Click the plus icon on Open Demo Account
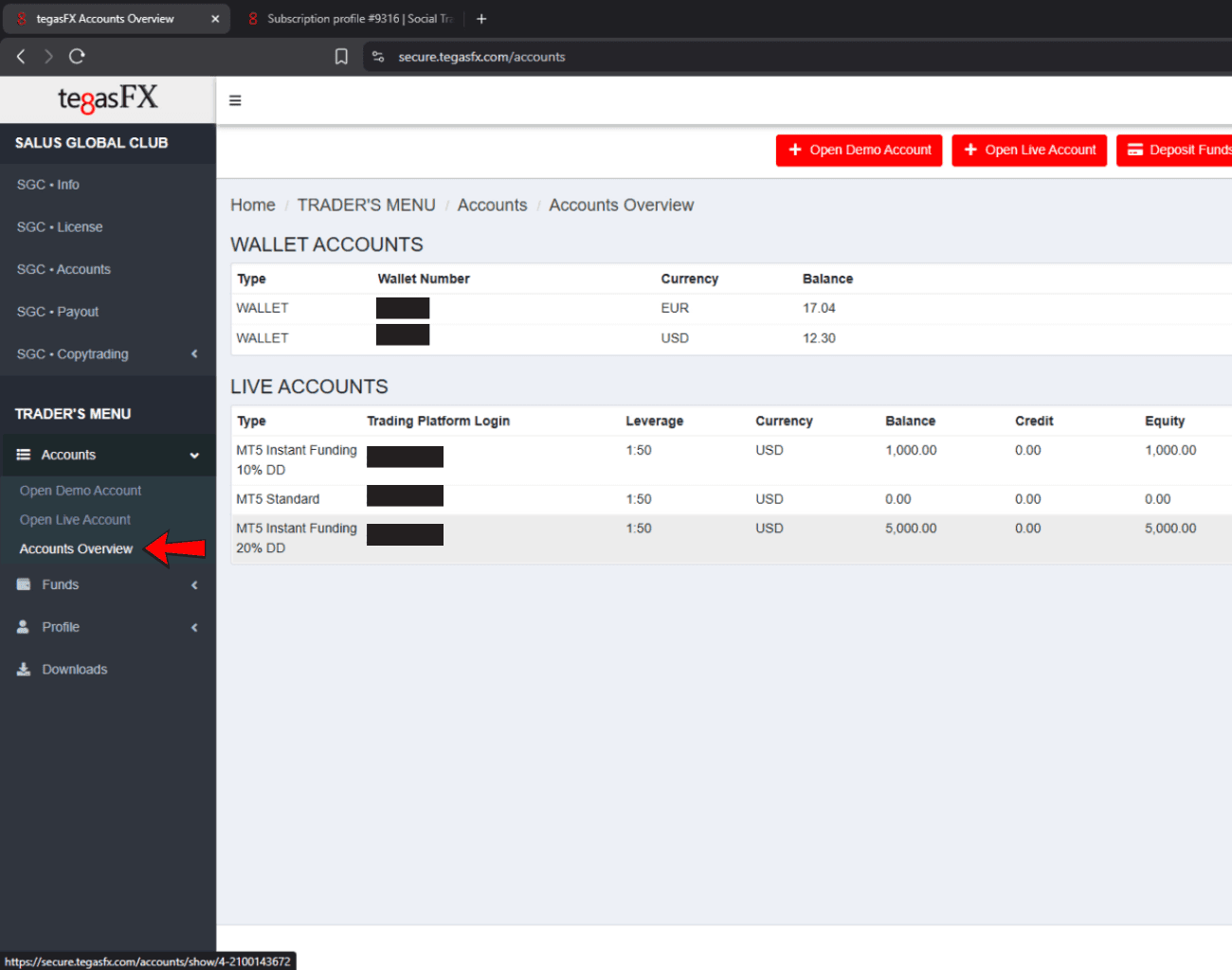Screen dimensions: 1232x970 tap(795, 150)
